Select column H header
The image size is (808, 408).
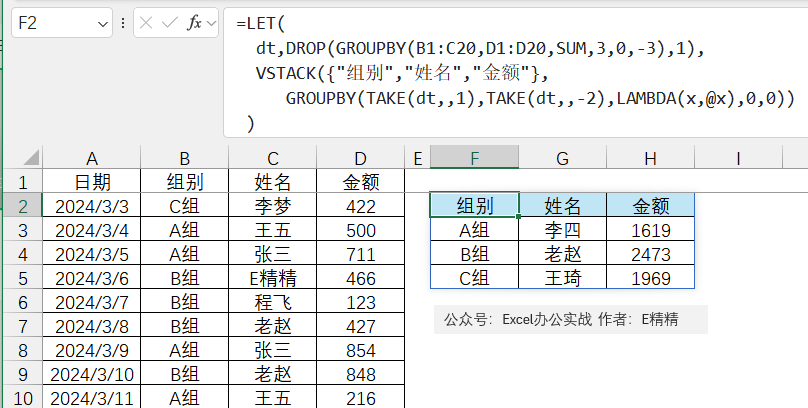pyautogui.click(x=651, y=158)
